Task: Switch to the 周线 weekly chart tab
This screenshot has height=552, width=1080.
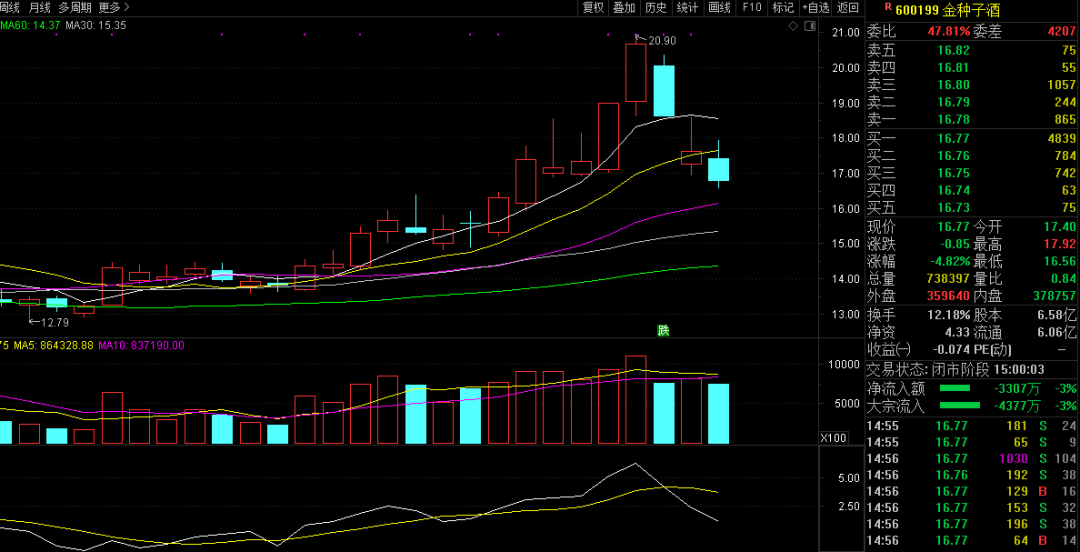Action: 9,7
